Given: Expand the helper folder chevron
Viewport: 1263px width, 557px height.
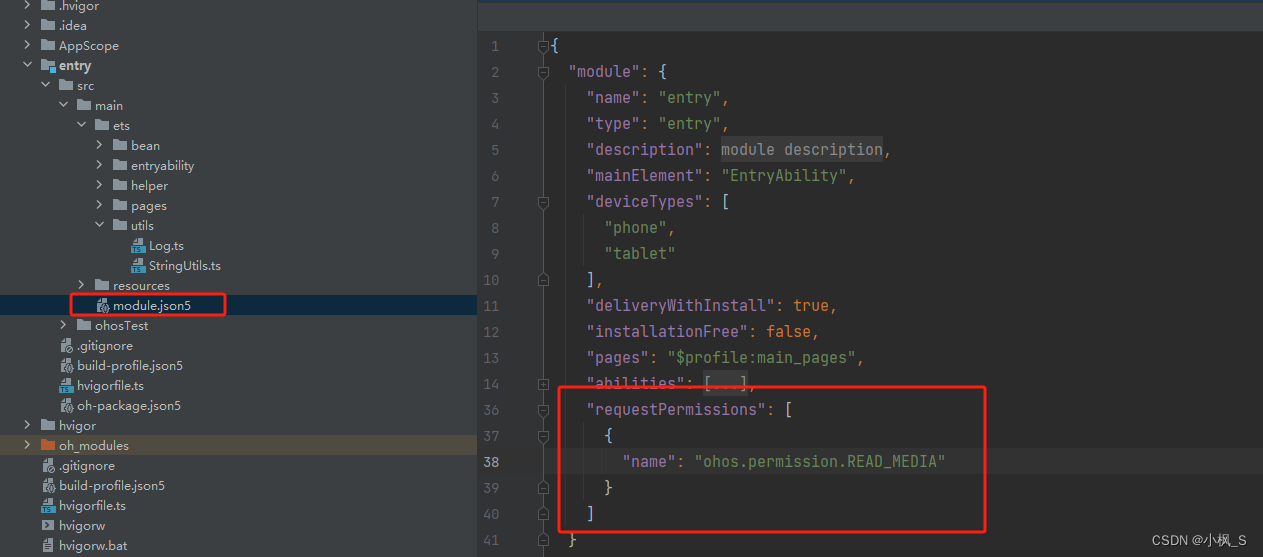Looking at the screenshot, I should click(x=100, y=185).
